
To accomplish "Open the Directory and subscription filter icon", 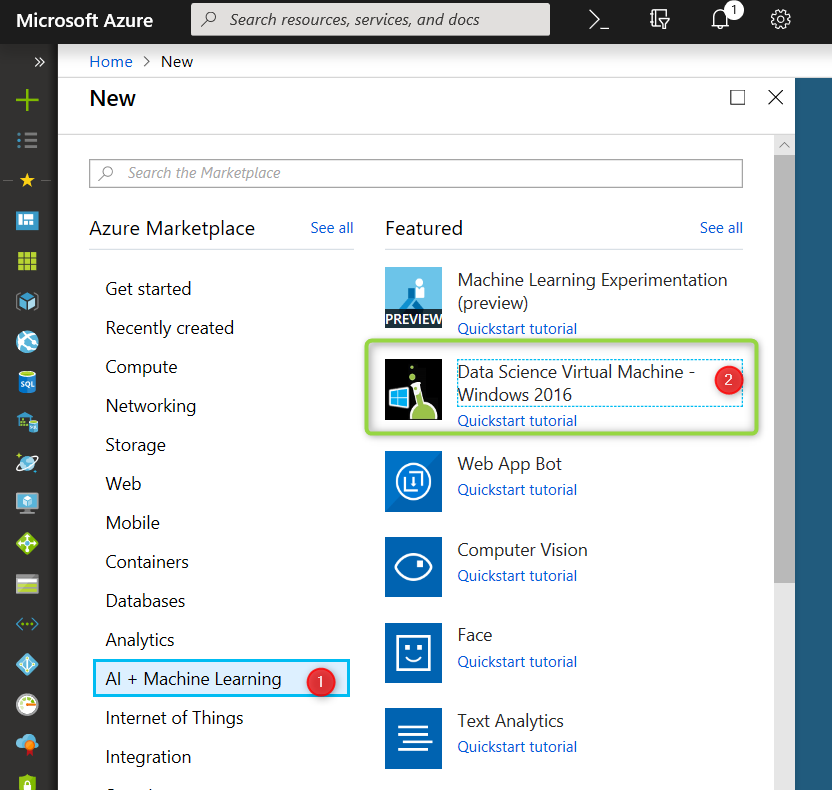I will coord(659,19).
